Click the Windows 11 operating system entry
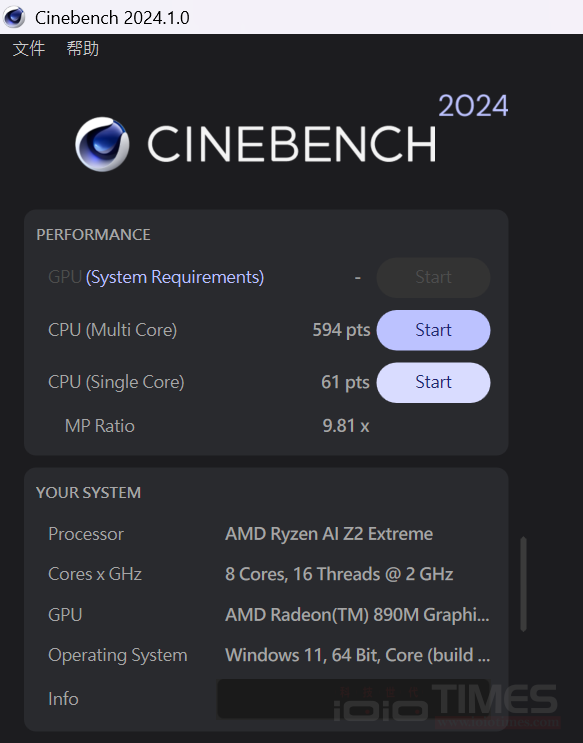This screenshot has height=743, width=583. (x=358, y=655)
